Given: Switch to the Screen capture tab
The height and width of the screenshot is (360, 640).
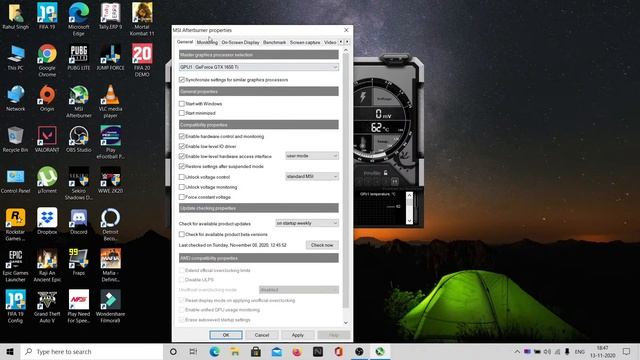Looking at the screenshot, I should point(305,42).
